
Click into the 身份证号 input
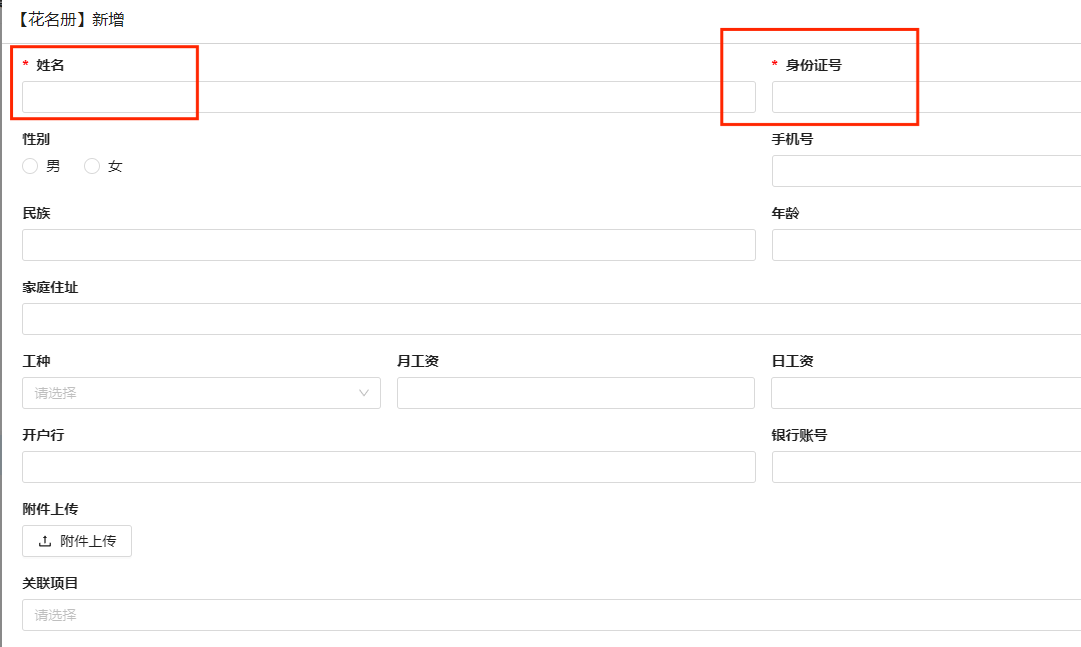925,97
